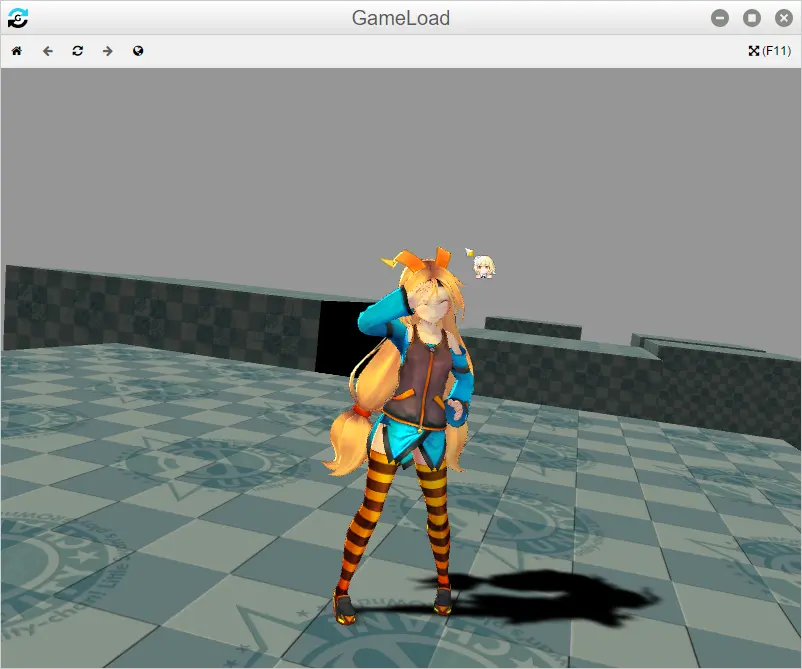Reload the game with the refresh icon

tap(77, 51)
